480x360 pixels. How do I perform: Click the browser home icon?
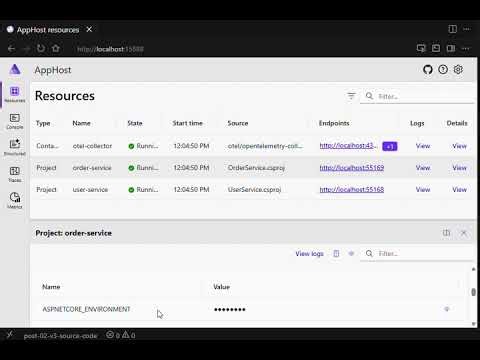point(56,49)
